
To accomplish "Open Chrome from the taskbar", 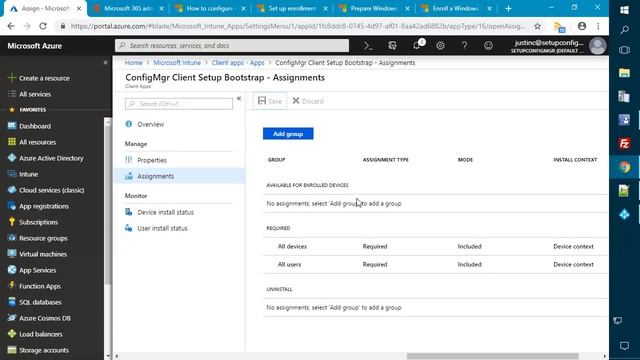I will click(x=624, y=167).
